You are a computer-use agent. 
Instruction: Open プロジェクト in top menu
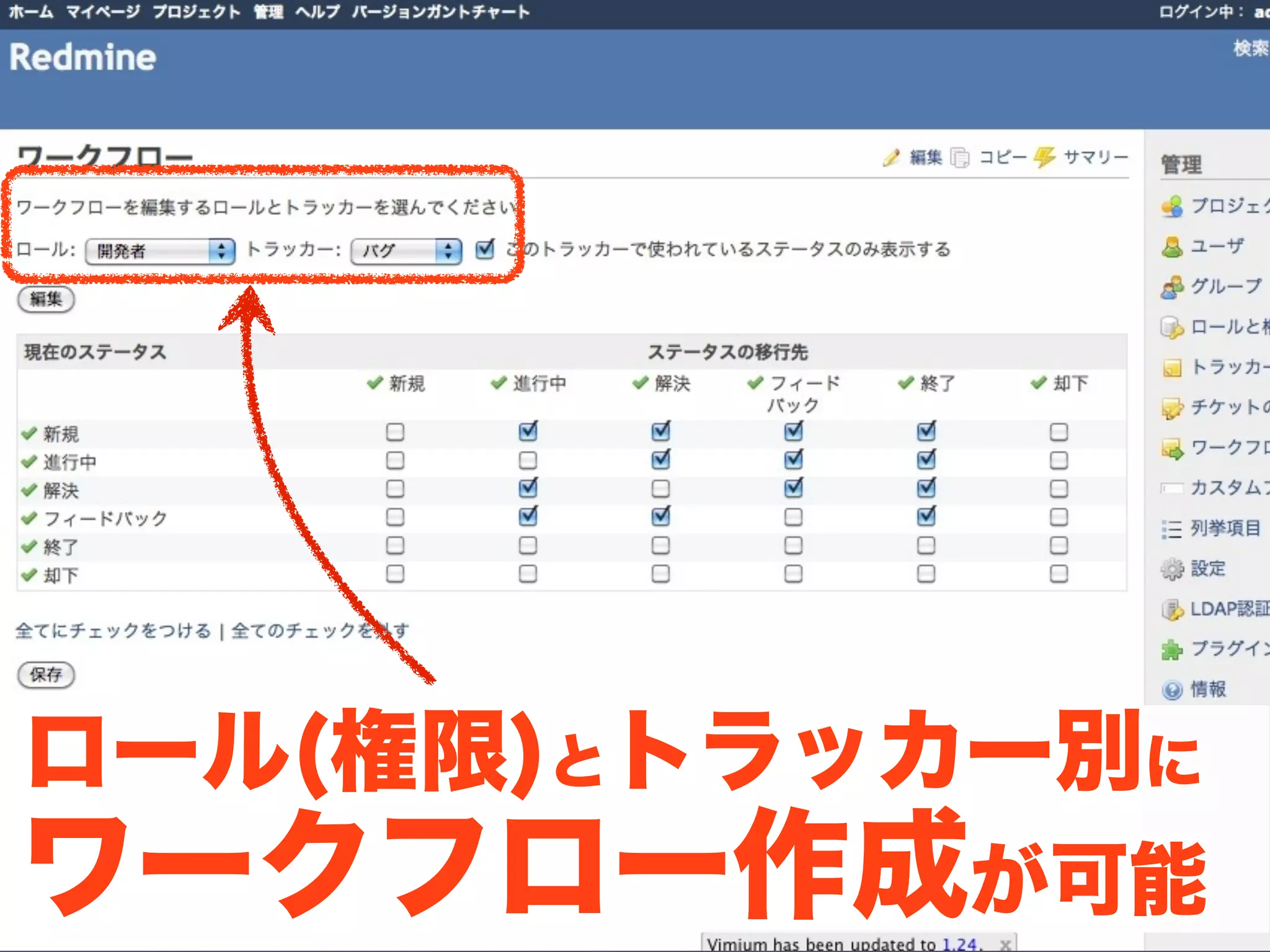[x=197, y=12]
